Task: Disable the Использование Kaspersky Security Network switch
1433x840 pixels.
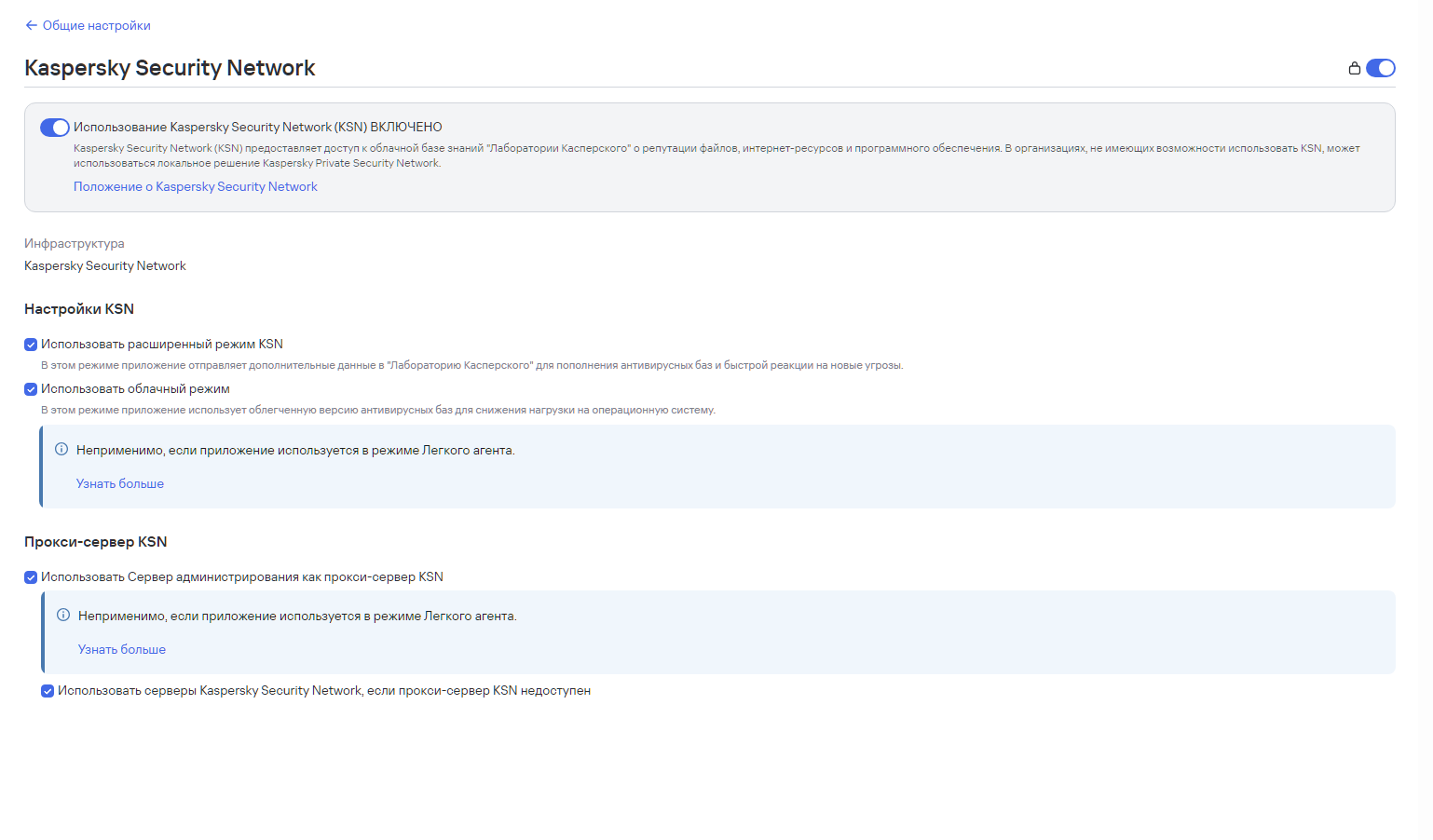Action: click(x=55, y=128)
